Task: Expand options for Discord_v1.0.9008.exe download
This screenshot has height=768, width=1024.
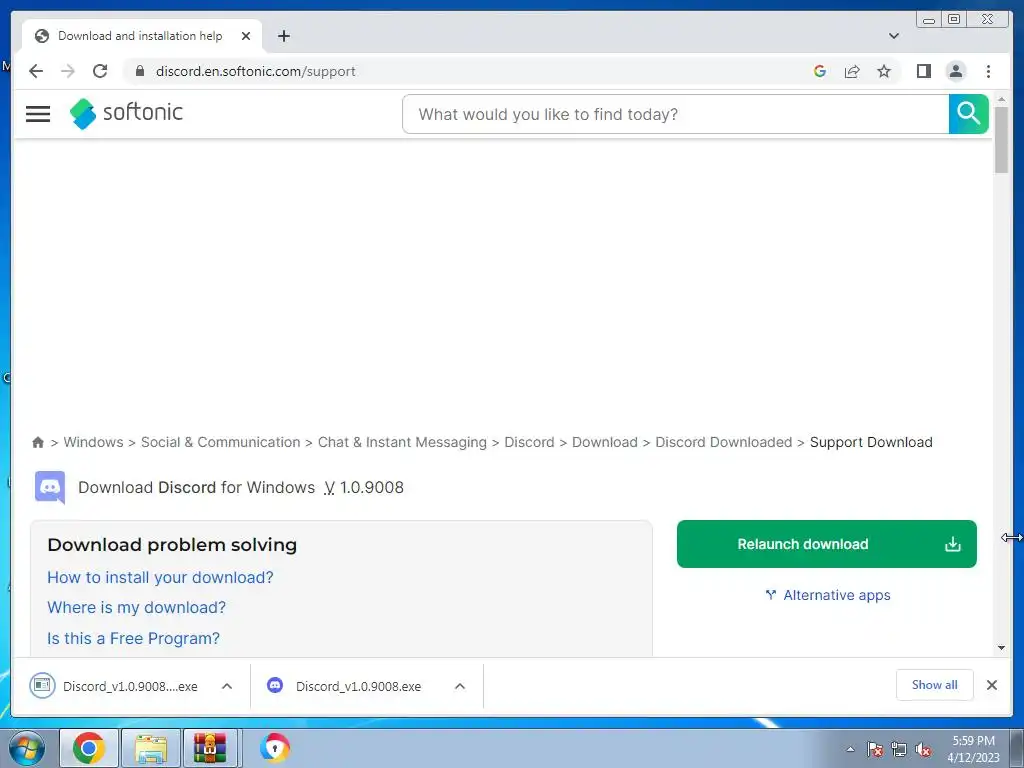Action: click(x=460, y=686)
